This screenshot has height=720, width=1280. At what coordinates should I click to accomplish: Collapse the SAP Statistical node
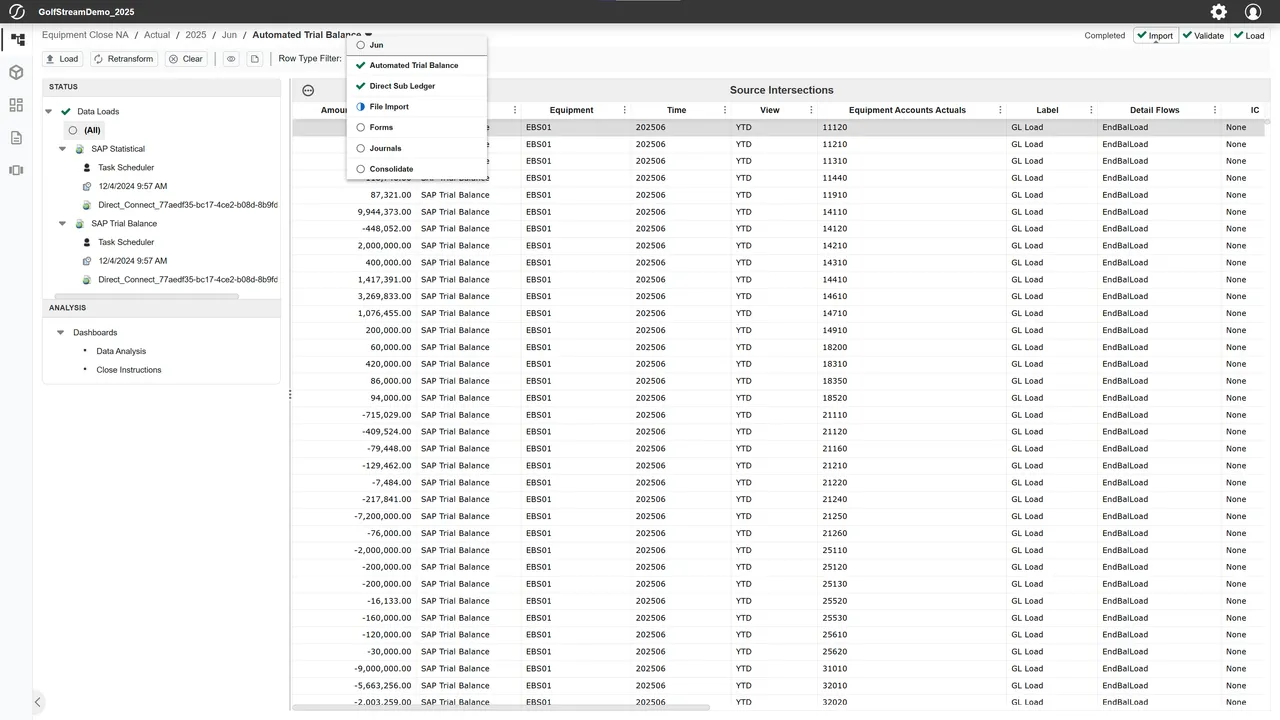point(62,149)
